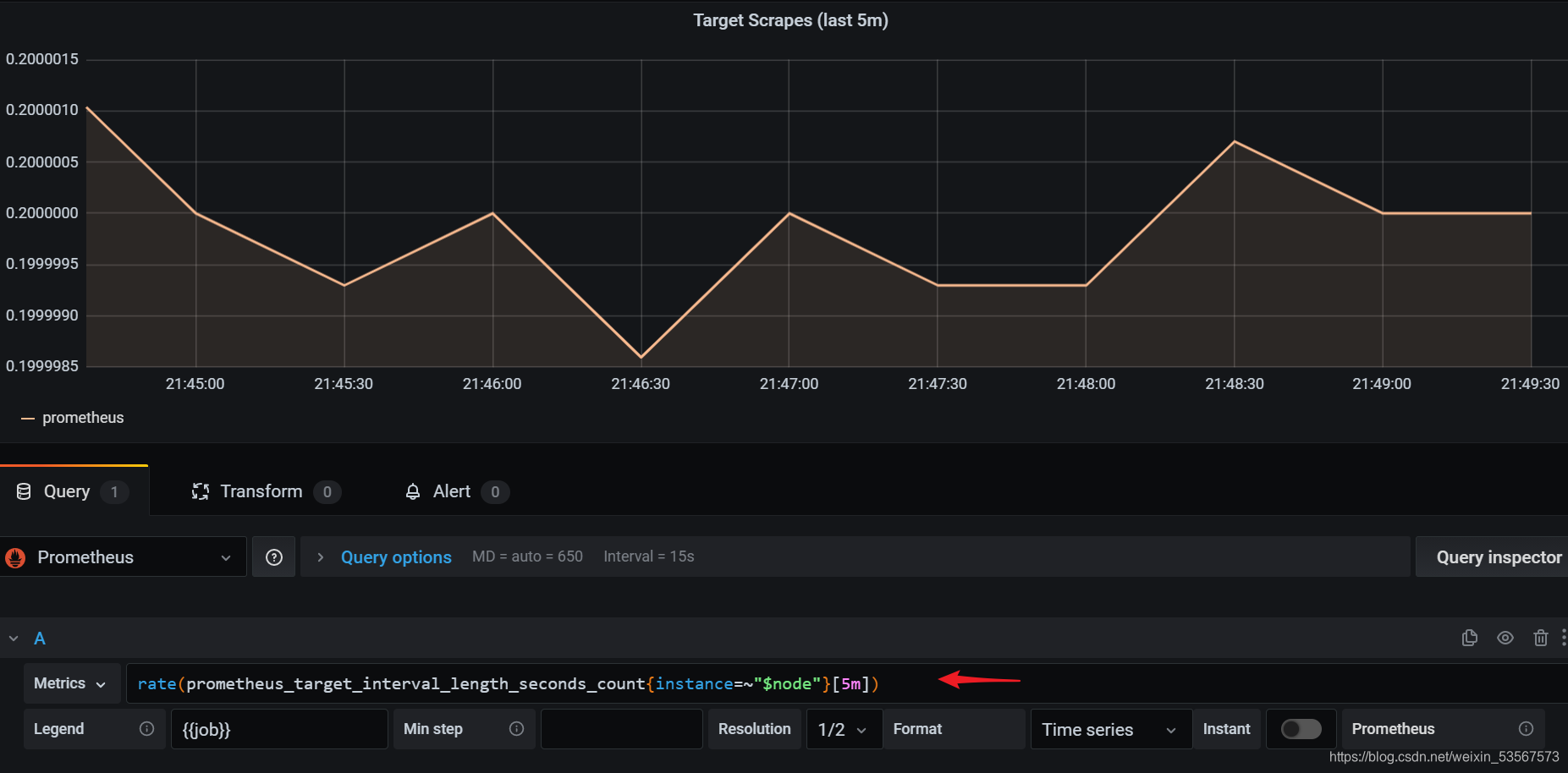Click the 21:49:30 x-axis label
This screenshot has width=1568, height=773.
coord(1530,384)
